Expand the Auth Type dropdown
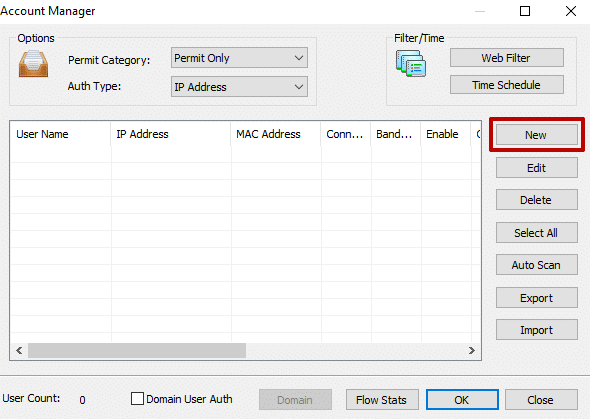The image size is (590, 419). [x=239, y=87]
